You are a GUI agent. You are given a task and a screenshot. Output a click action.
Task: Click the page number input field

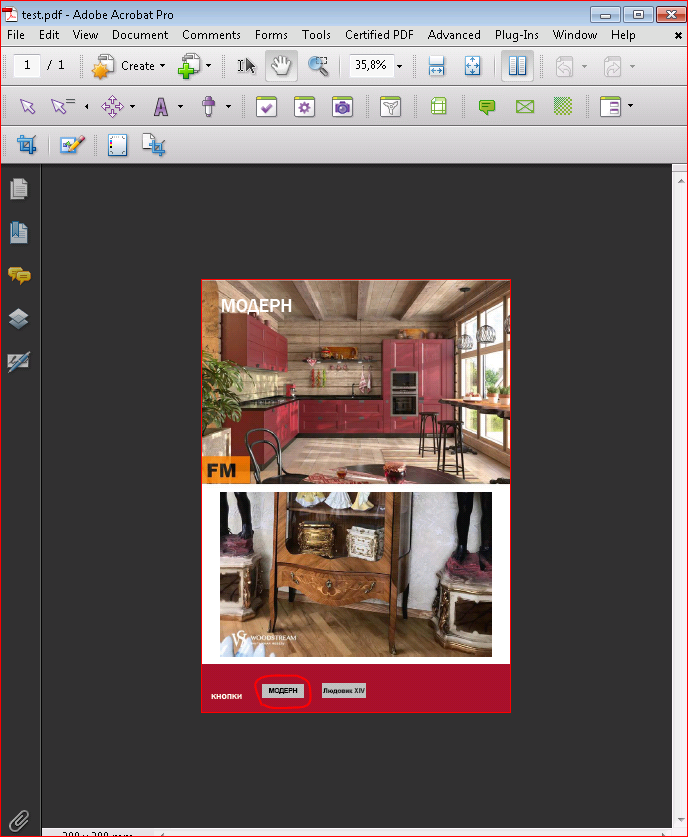27,66
